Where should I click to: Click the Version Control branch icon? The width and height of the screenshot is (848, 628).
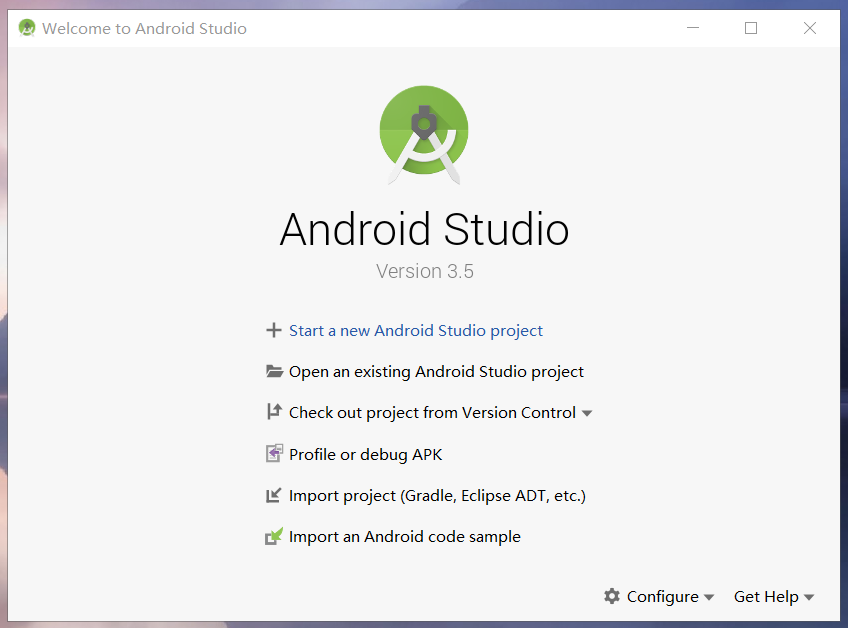pos(272,412)
